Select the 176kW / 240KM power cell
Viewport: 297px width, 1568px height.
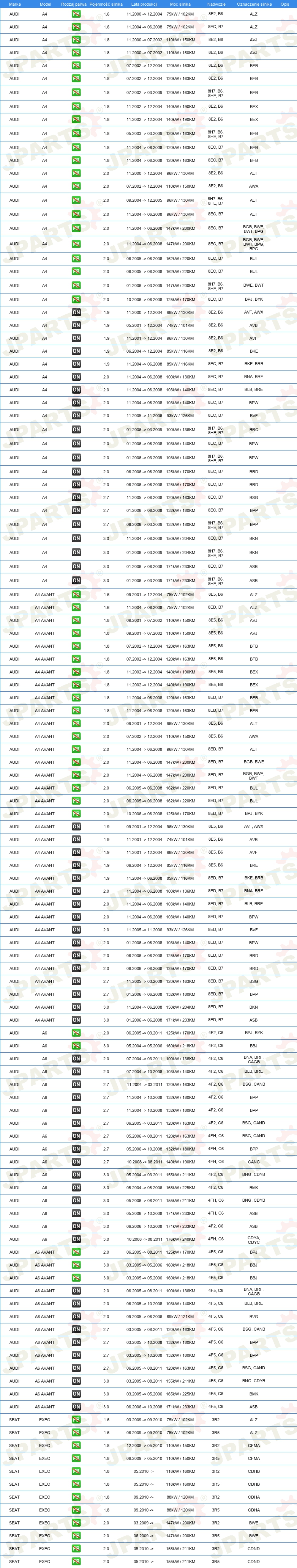(180, 1239)
